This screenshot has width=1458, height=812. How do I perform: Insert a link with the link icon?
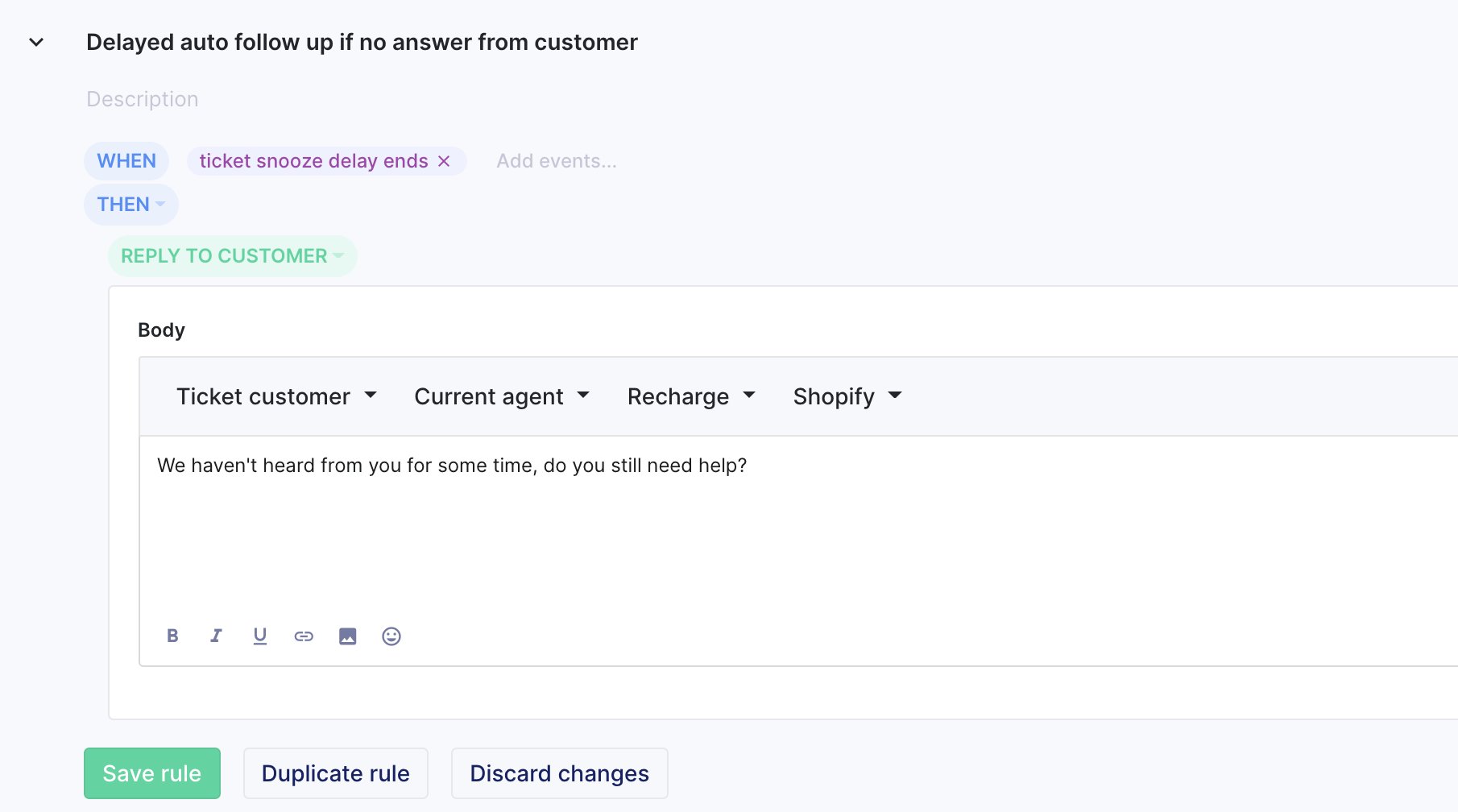[304, 636]
